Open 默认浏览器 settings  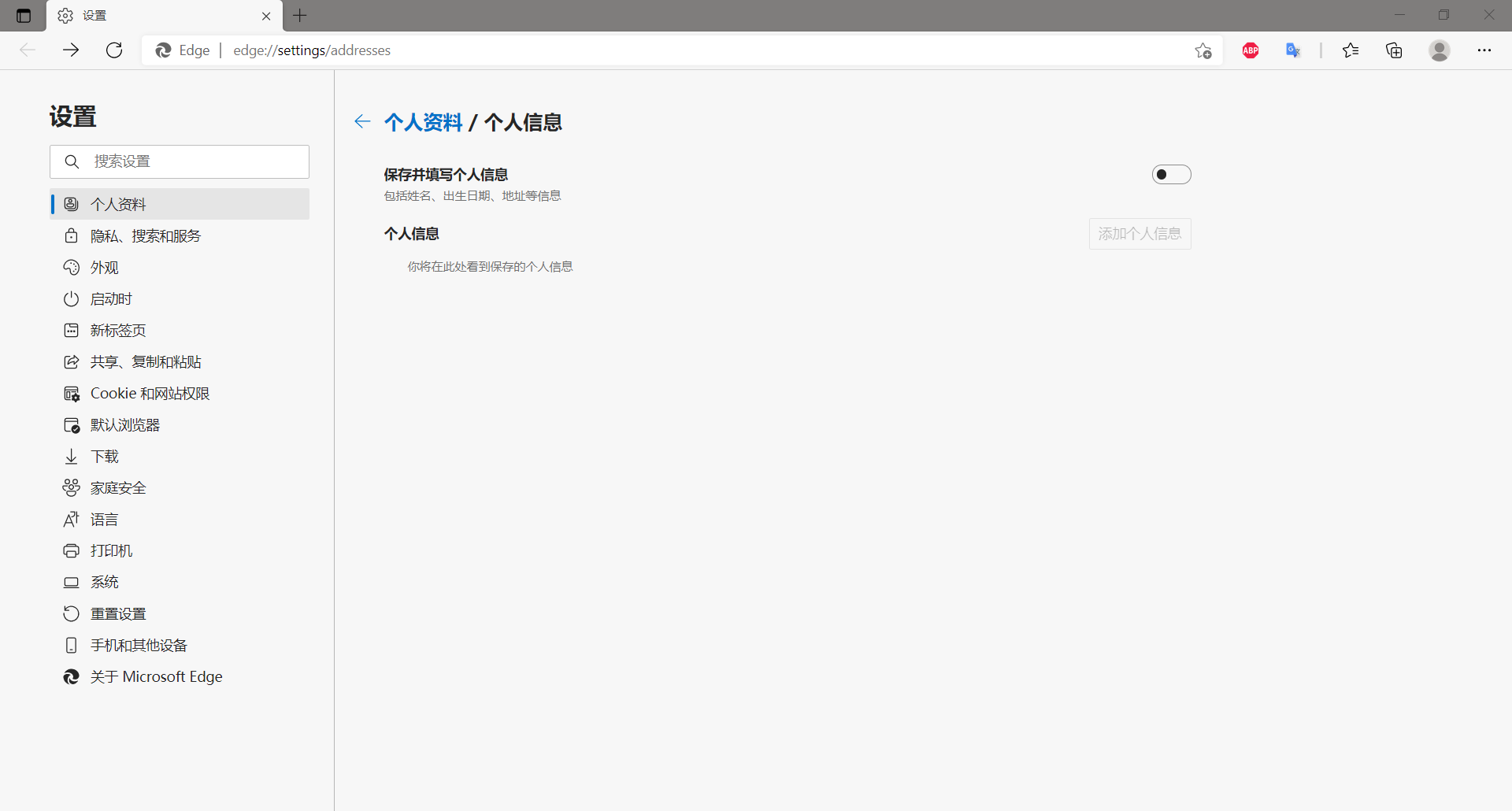180,424
